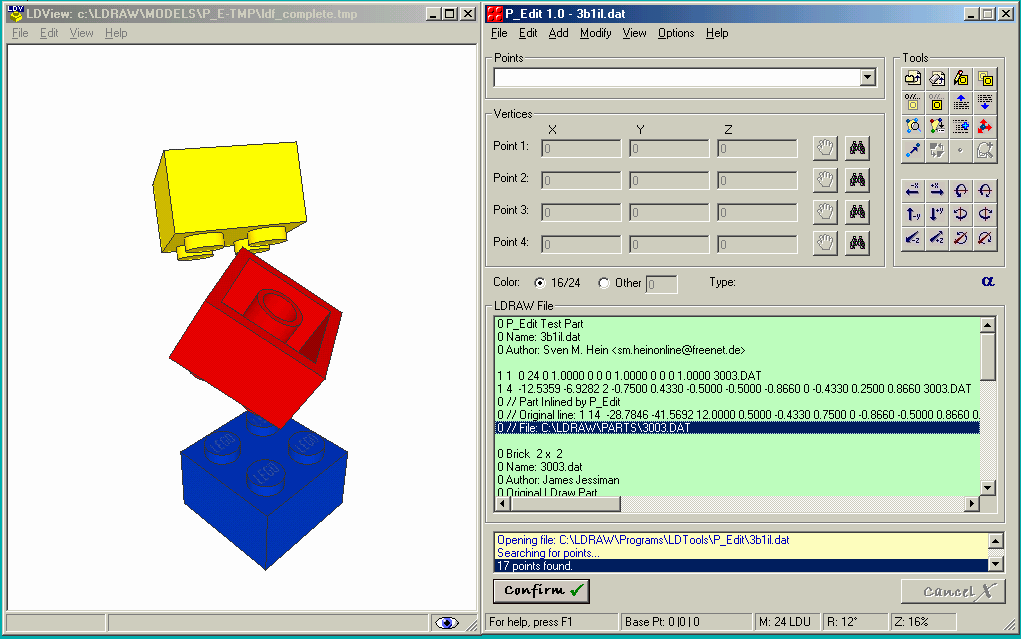The image size is (1021, 639).
Task: Click LDRAW File list scroll down arrow
Action: 987,488
